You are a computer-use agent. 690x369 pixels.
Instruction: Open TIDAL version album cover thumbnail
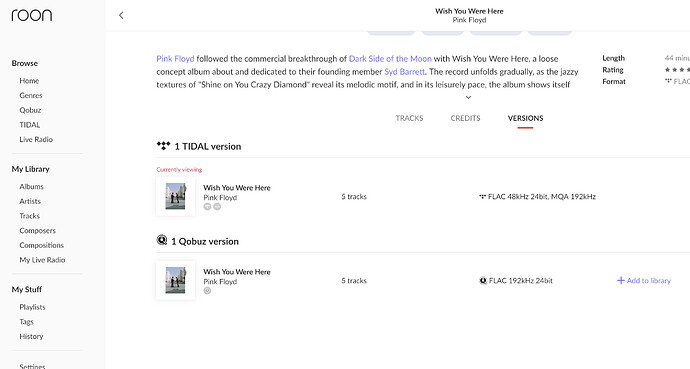point(176,197)
